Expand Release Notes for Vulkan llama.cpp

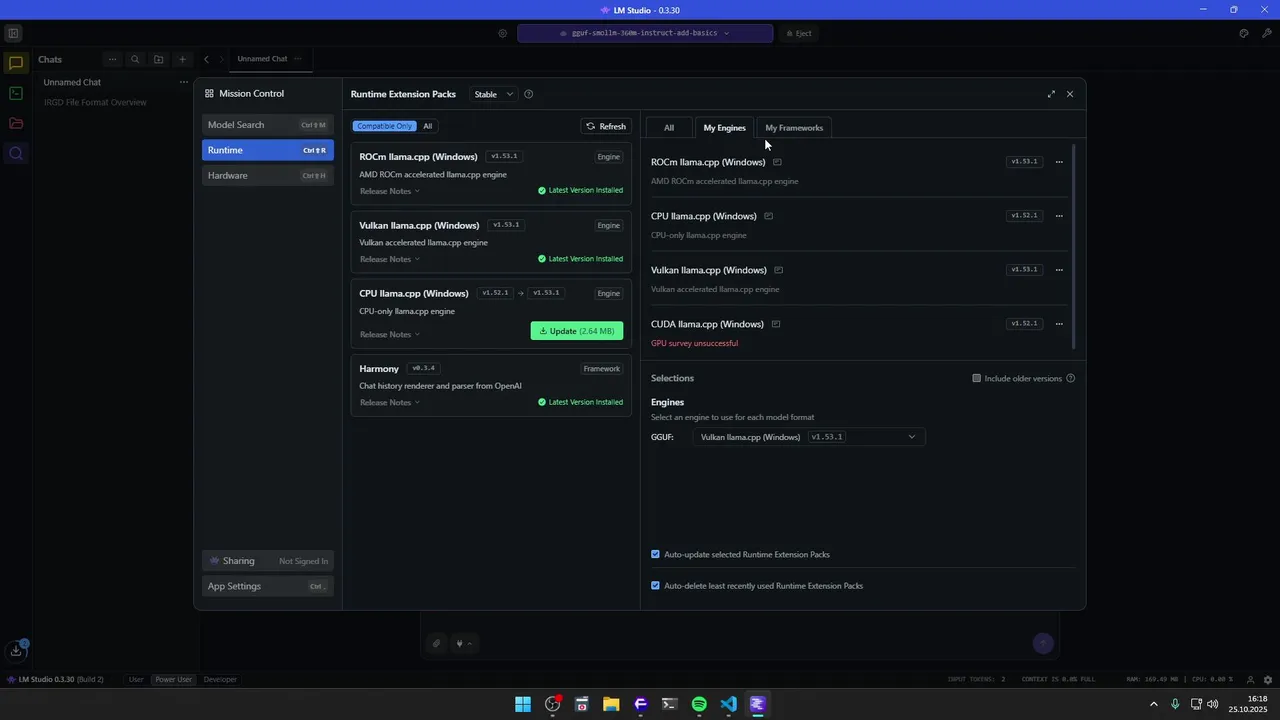point(389,259)
